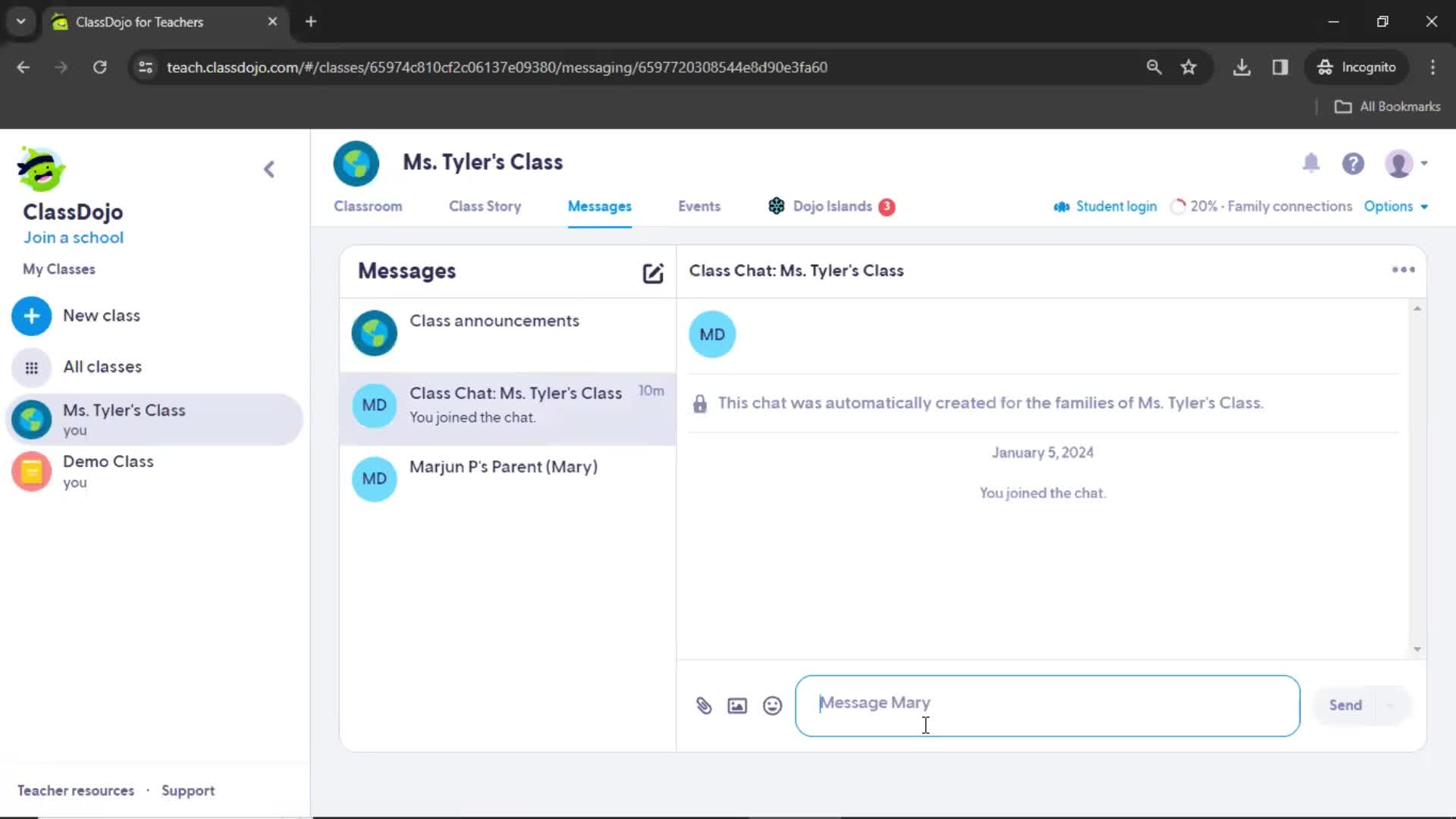Click the Join a school link
This screenshot has height=819, width=1456.
(x=74, y=237)
